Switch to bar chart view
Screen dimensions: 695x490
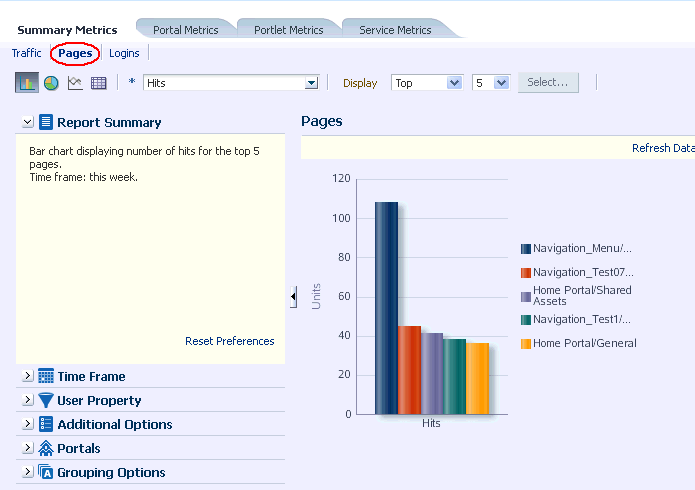click(x=27, y=82)
